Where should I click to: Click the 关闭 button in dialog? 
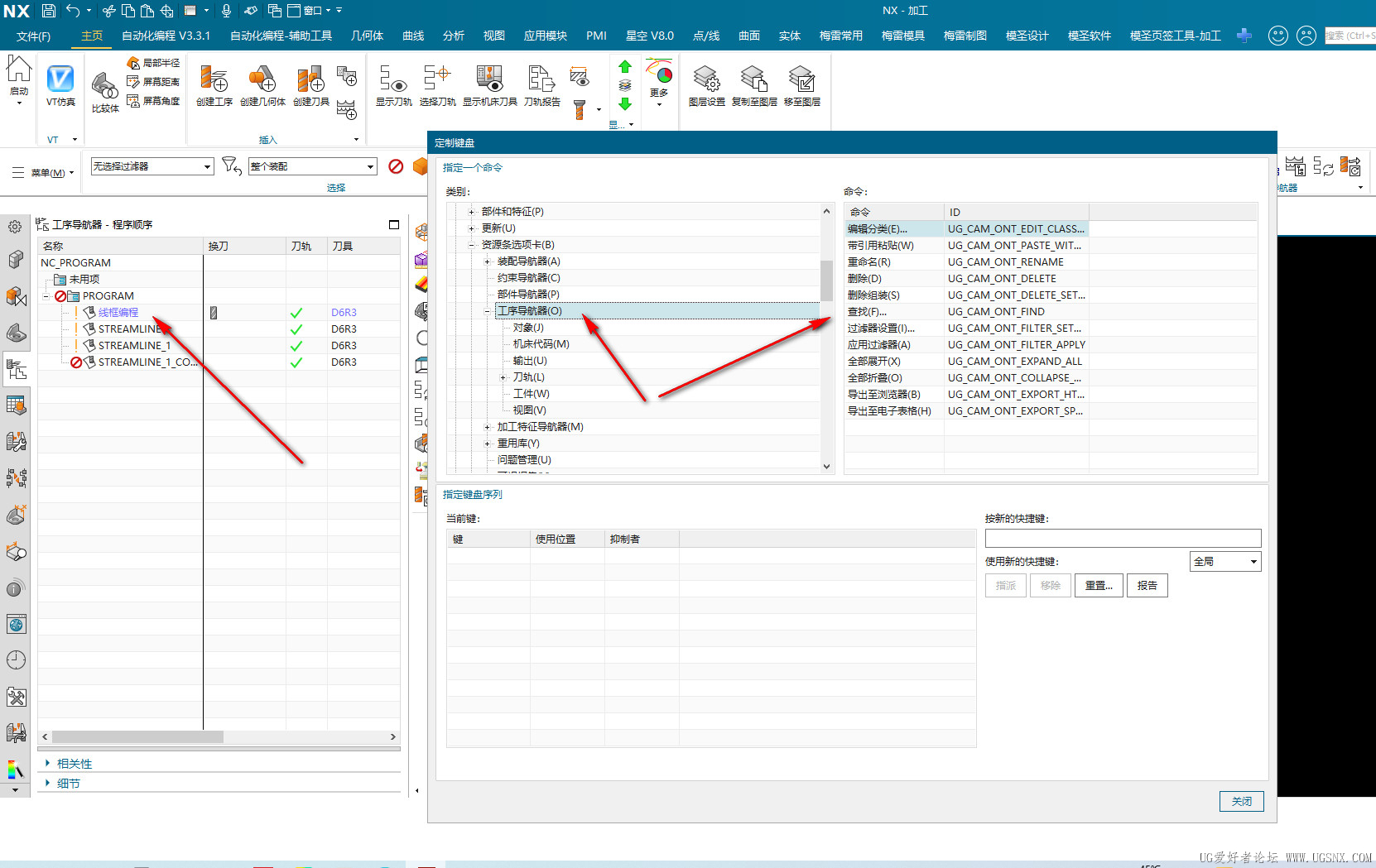tap(1241, 801)
